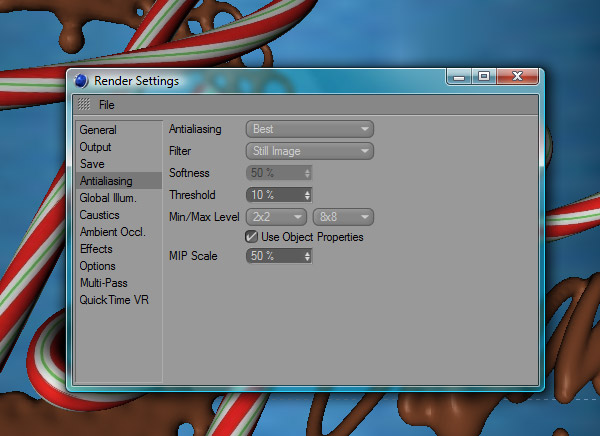Open the Options page
This screenshot has width=600, height=436.
tap(119, 266)
